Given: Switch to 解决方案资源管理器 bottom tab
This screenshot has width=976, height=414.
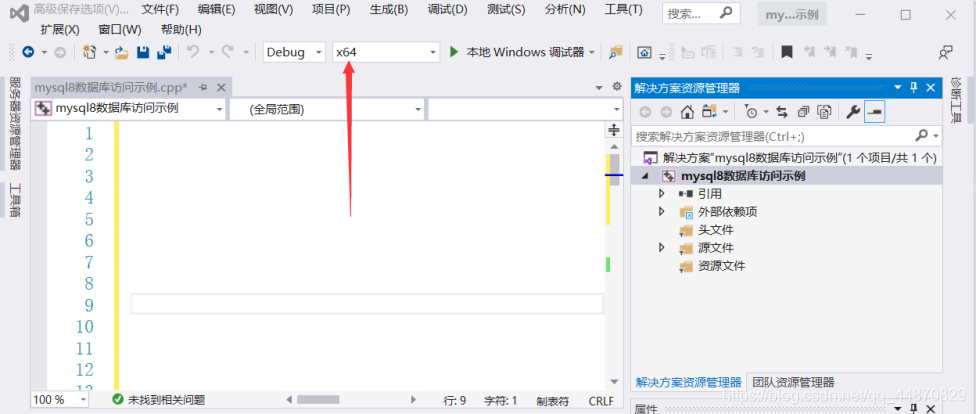Looking at the screenshot, I should pyautogui.click(x=688, y=382).
